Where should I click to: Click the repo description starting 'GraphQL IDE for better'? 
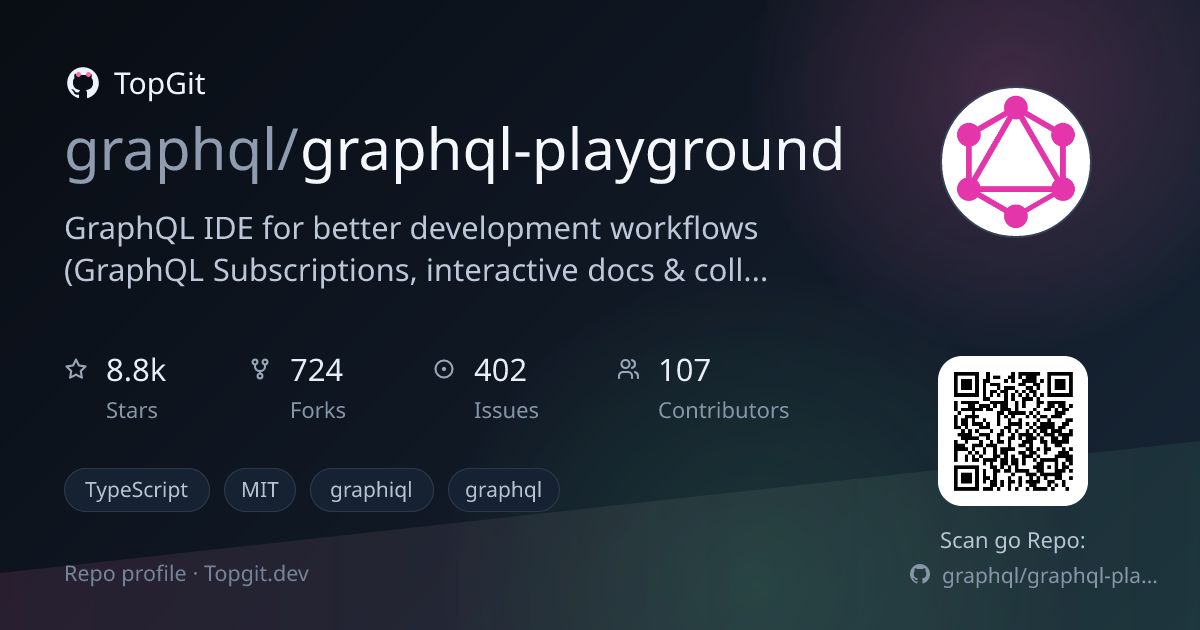[416, 249]
